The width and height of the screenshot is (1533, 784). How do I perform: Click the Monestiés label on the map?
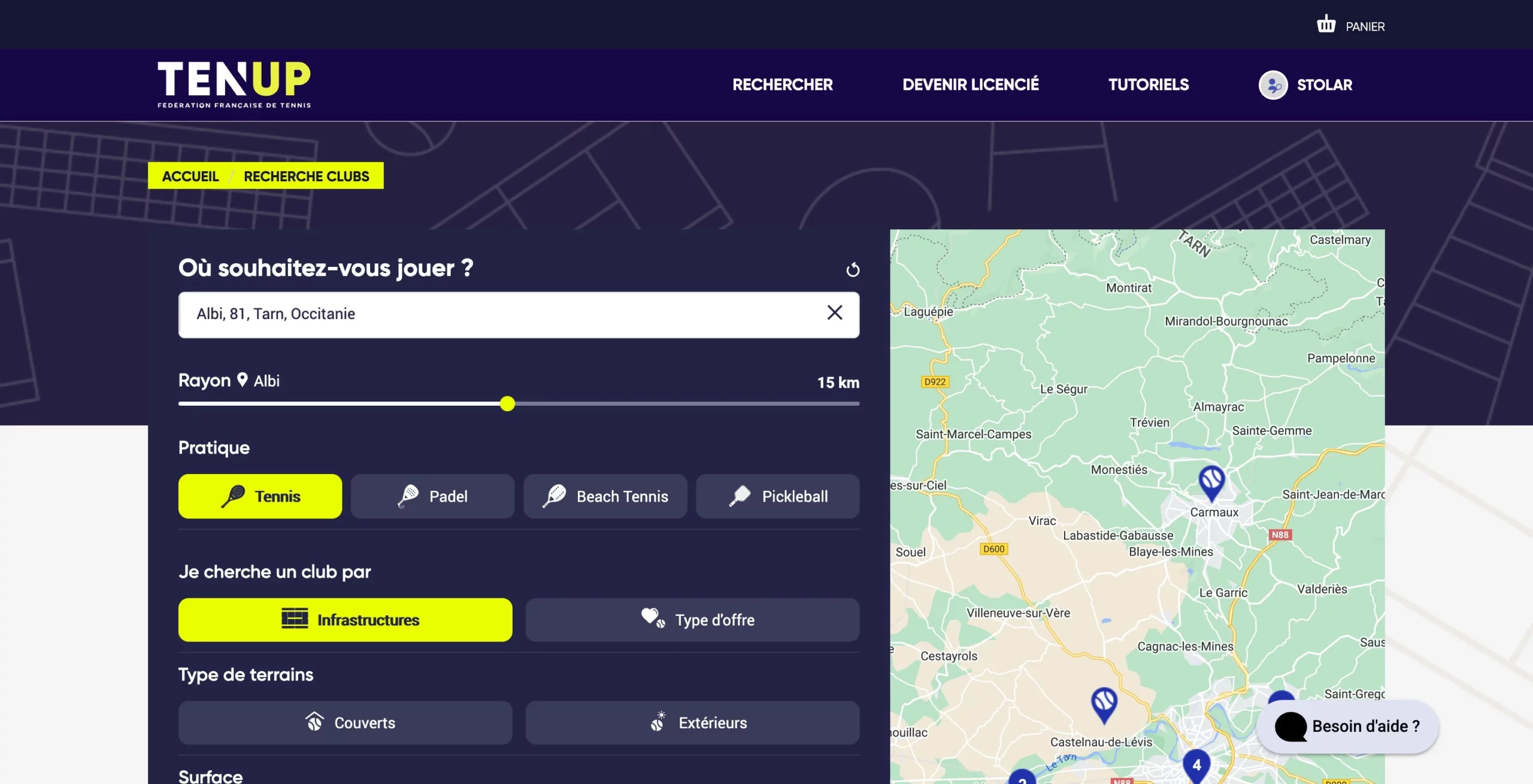pos(1119,470)
